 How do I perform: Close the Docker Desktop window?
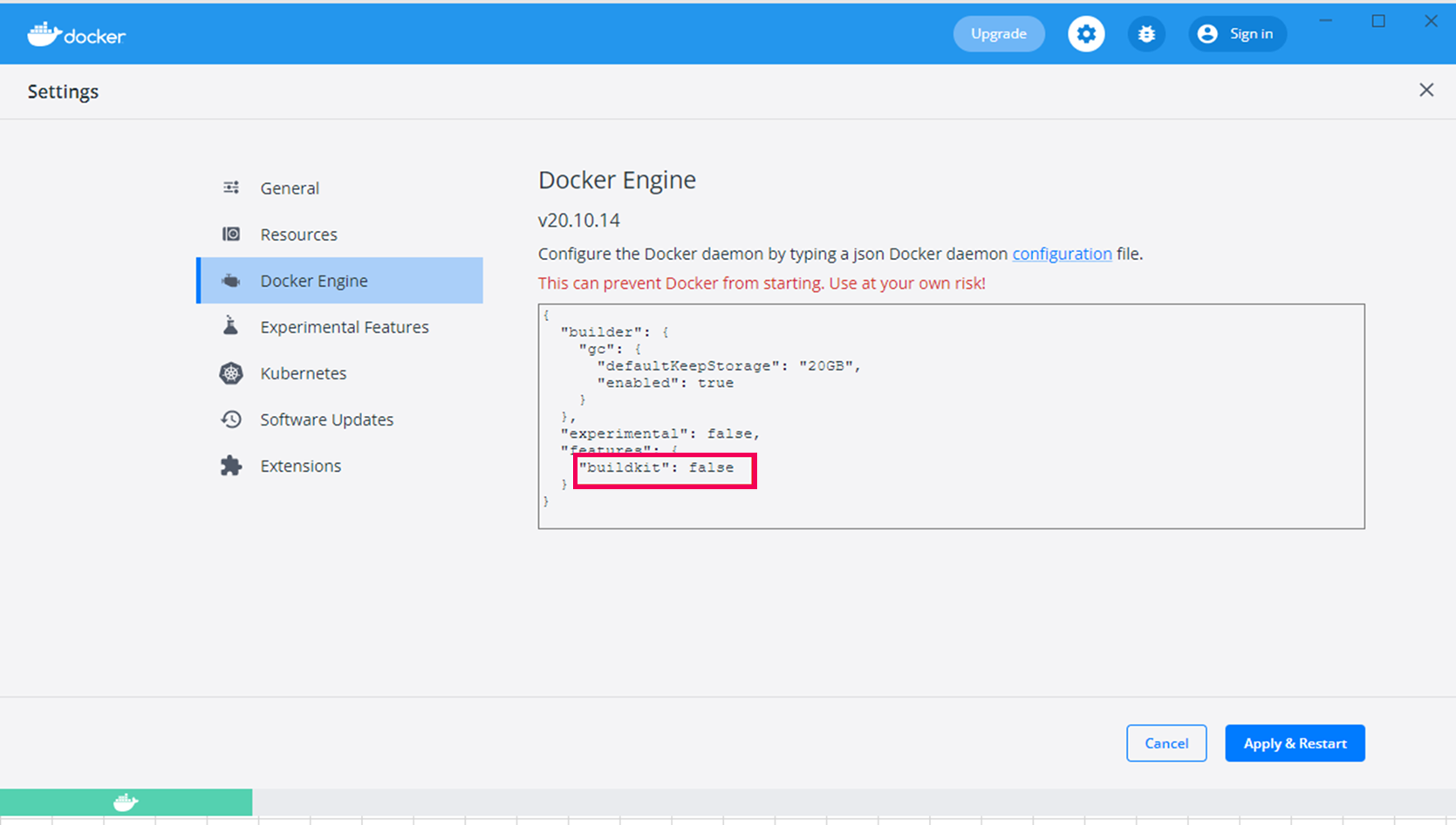tap(1431, 21)
